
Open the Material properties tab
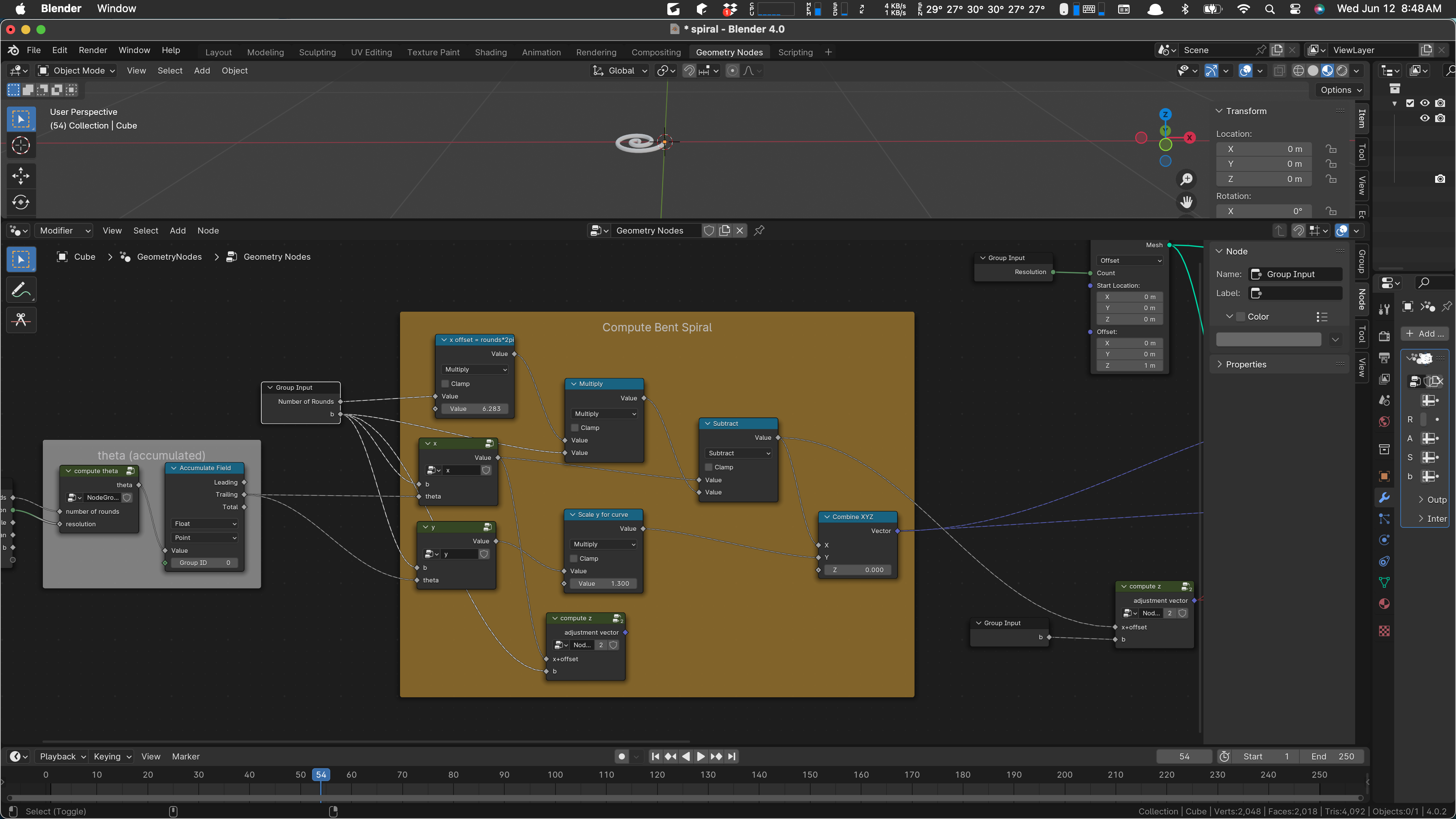tap(1384, 604)
